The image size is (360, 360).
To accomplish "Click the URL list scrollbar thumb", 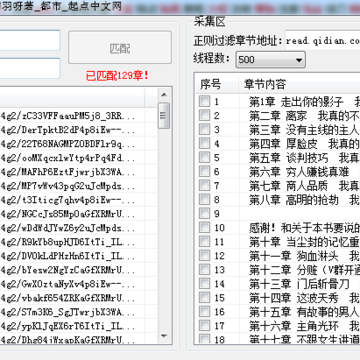I will pos(164,116).
